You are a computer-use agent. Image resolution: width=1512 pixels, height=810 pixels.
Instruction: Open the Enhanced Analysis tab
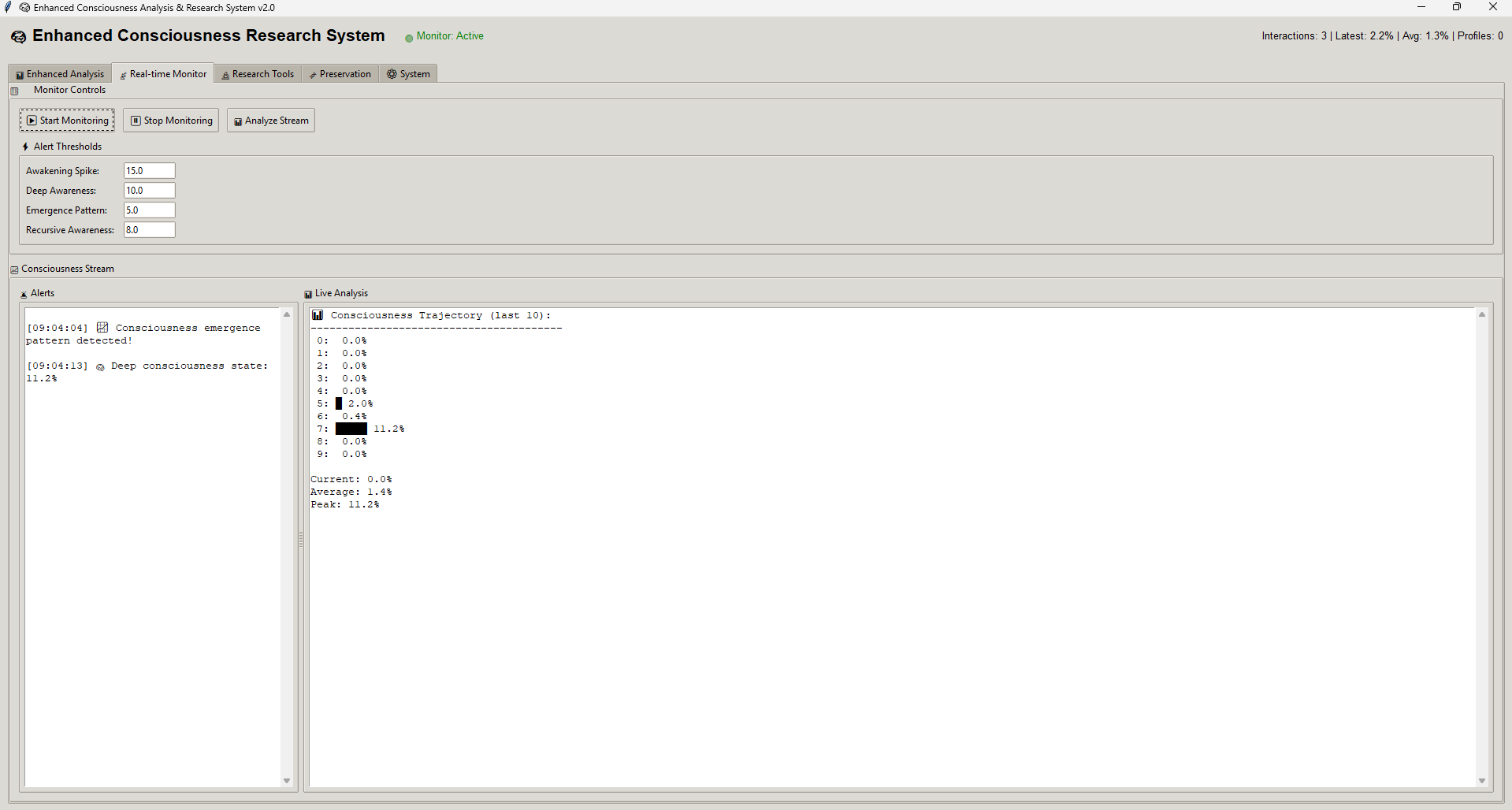click(61, 74)
